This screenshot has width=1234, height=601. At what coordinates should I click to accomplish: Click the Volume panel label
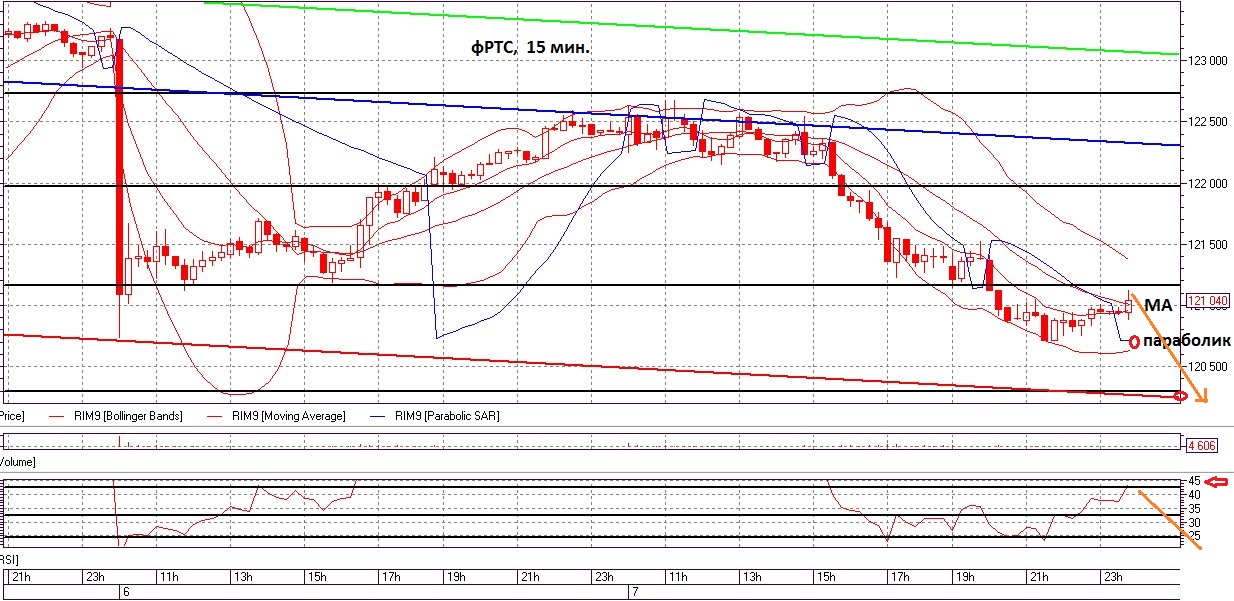[18, 462]
